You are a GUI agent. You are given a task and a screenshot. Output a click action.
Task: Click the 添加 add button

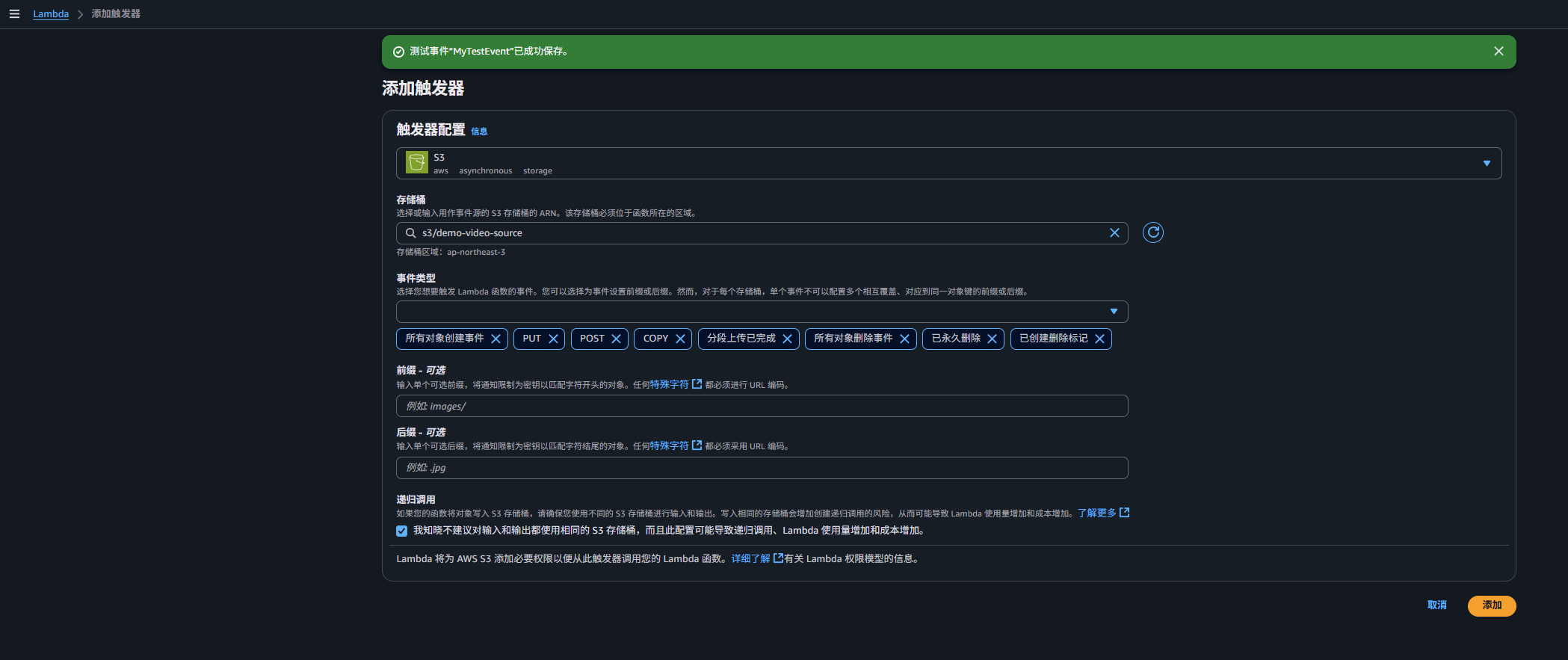1492,605
